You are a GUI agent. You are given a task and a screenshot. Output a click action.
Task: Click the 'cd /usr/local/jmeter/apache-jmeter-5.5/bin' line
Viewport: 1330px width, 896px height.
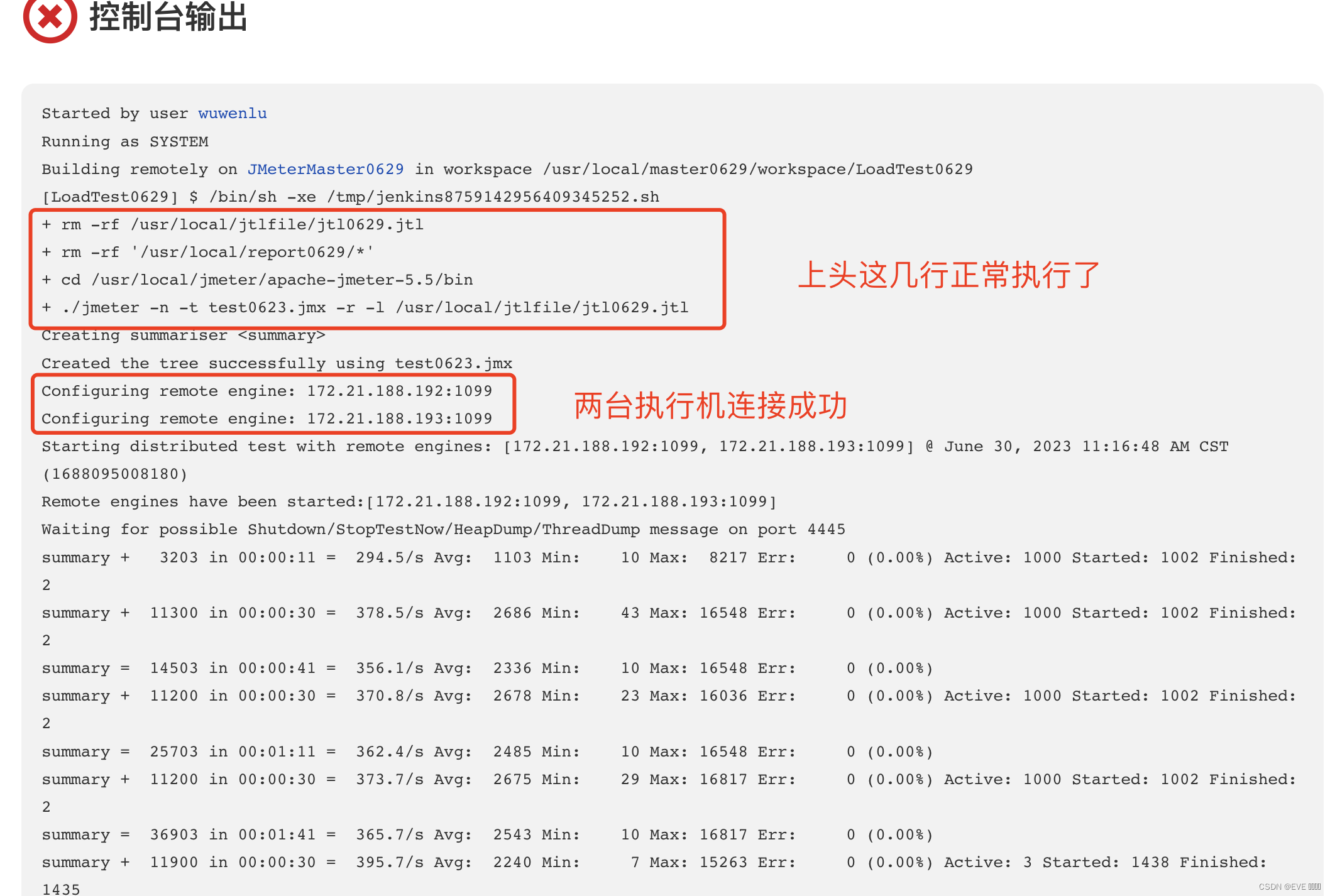coord(257,280)
